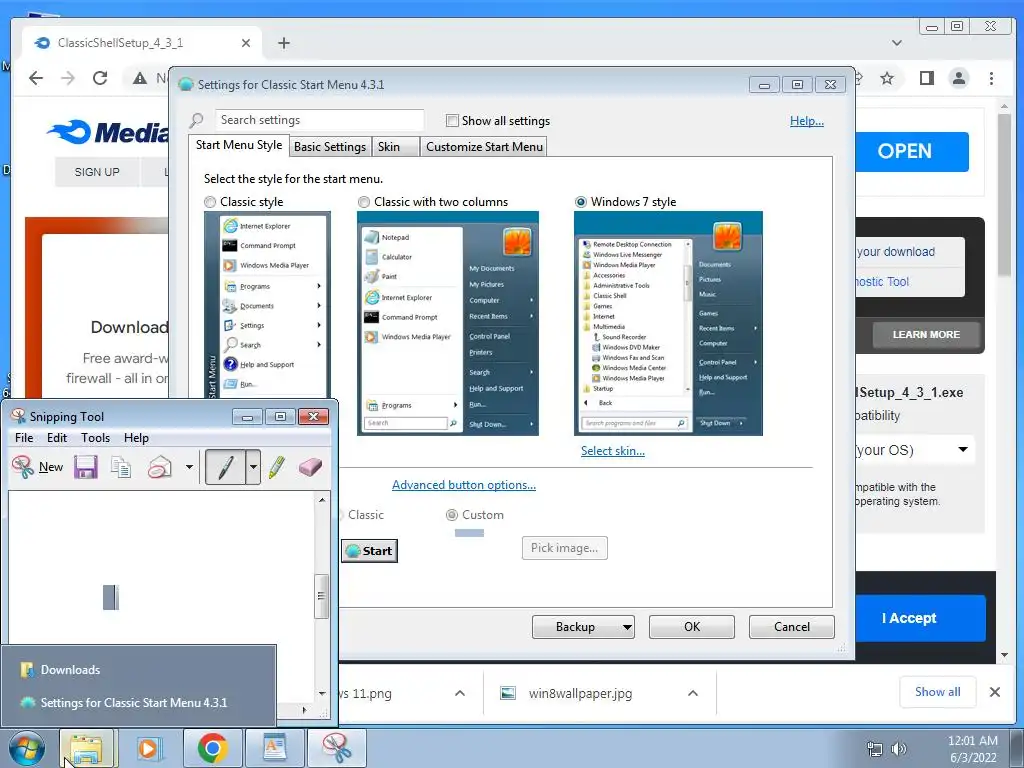Viewport: 1024px width, 768px height.
Task: Expand win8wallpaper.jpg download options
Action: (693, 693)
